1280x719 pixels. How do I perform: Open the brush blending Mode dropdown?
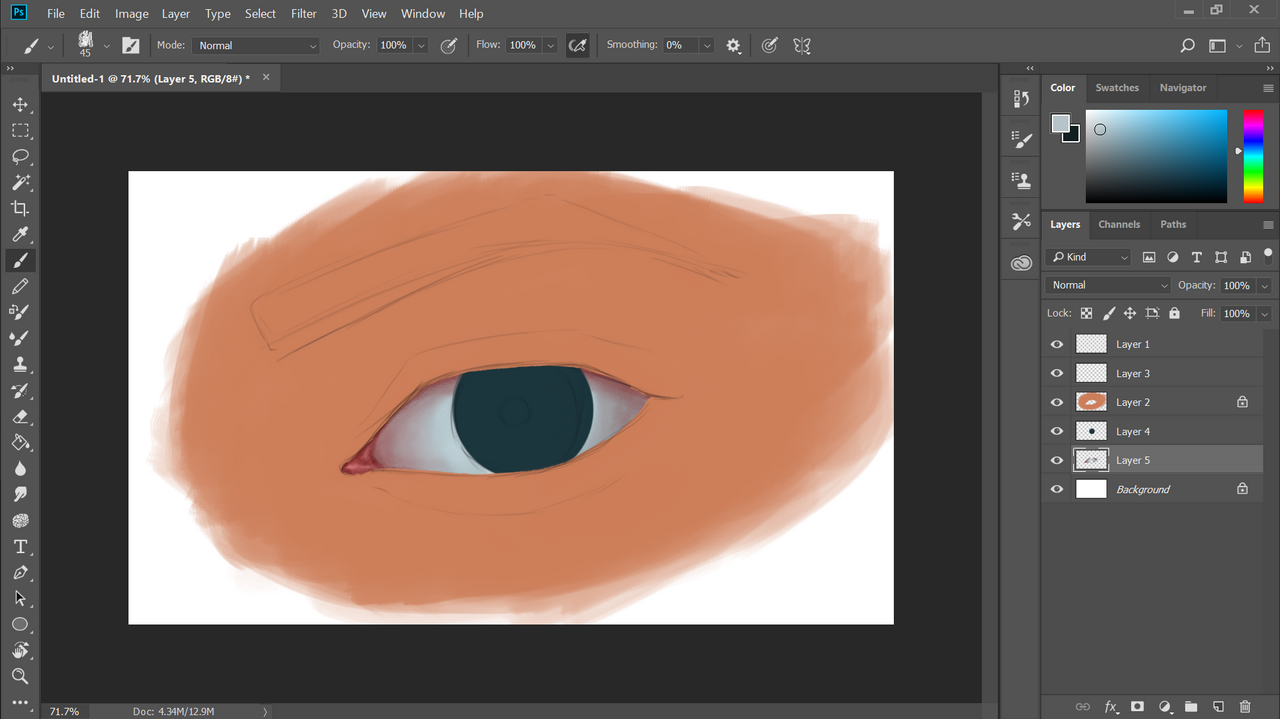(x=257, y=45)
